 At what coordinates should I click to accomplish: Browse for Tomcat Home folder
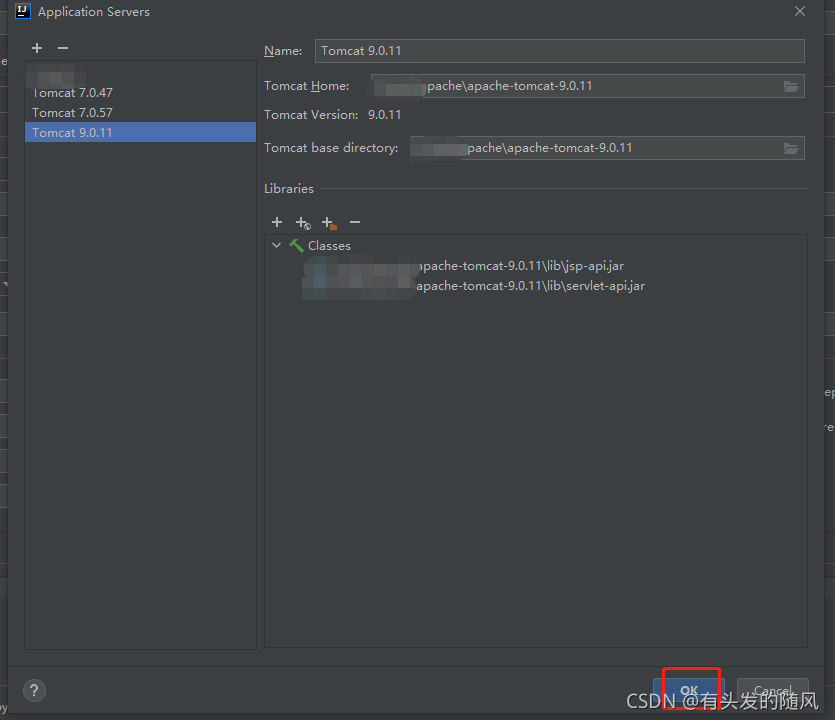[x=791, y=86]
